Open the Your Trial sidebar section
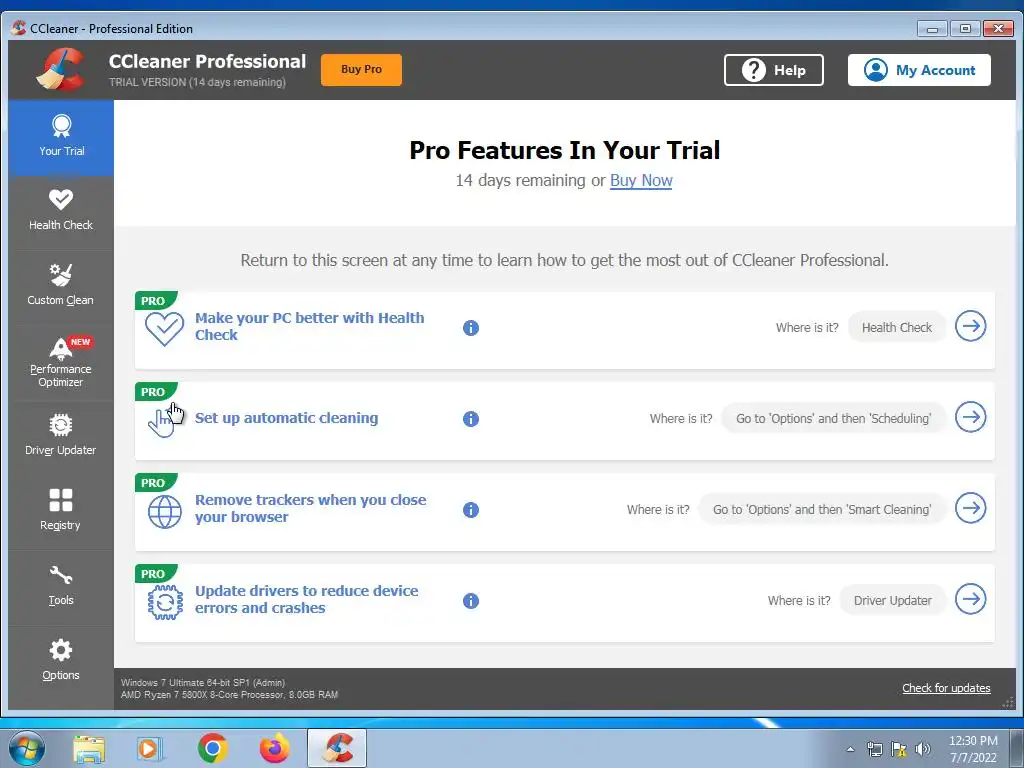The height and width of the screenshot is (768, 1024). click(x=61, y=137)
